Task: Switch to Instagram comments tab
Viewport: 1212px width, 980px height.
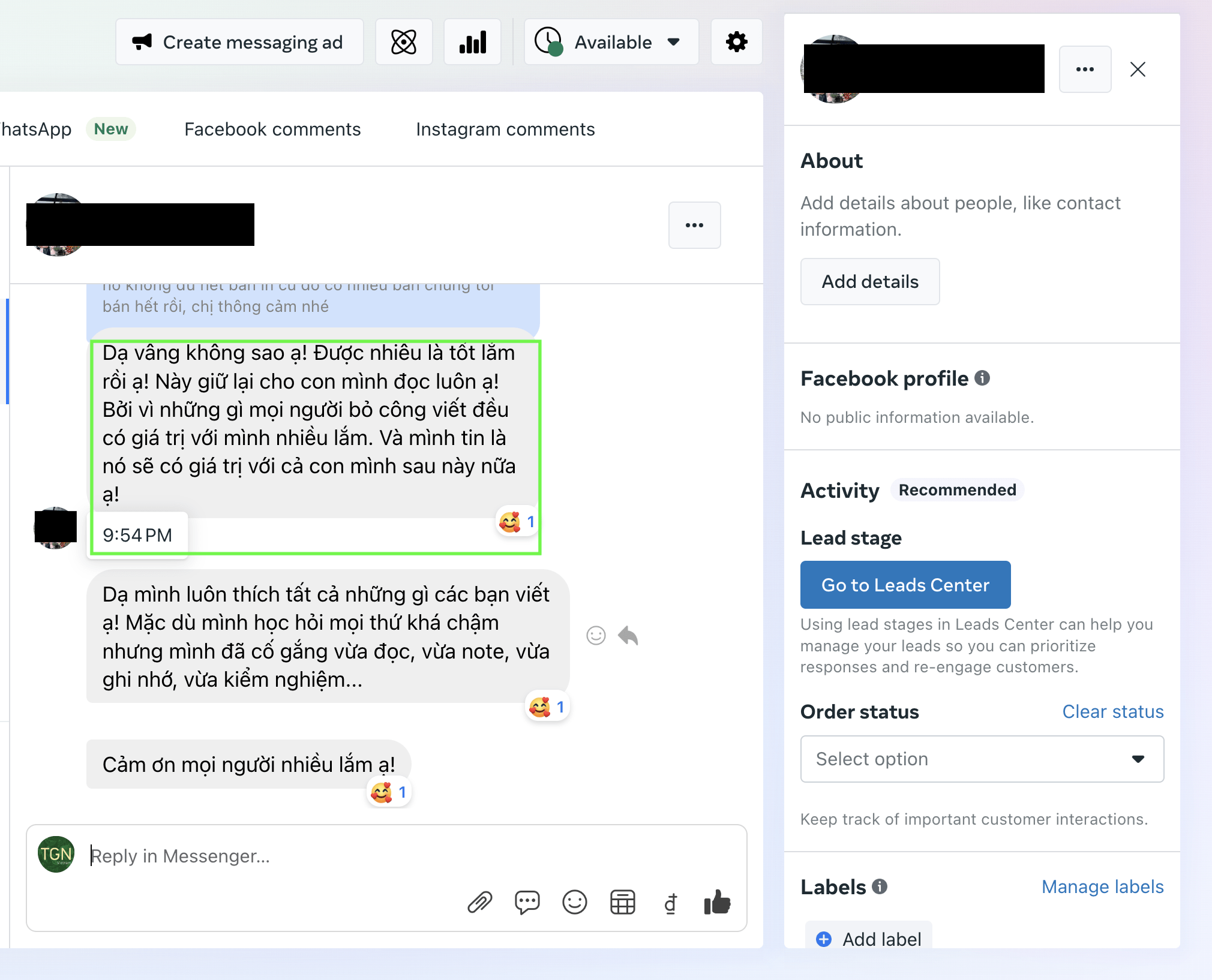Action: click(x=505, y=130)
